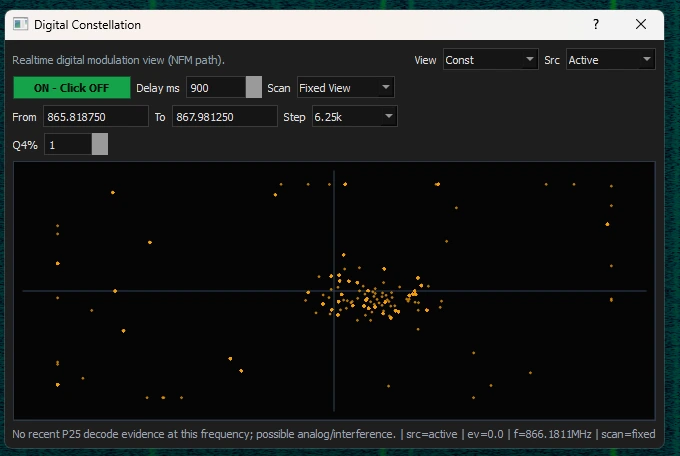The height and width of the screenshot is (456, 680).
Task: Click the status text about P25 decode evidence
Action: (x=204, y=434)
